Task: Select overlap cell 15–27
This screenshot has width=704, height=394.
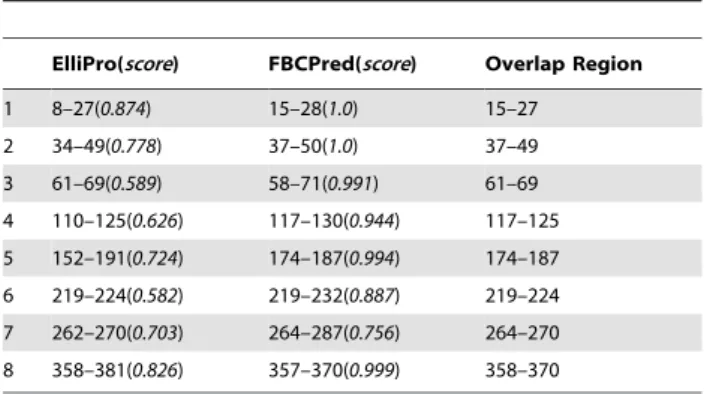Action: (x=511, y=109)
